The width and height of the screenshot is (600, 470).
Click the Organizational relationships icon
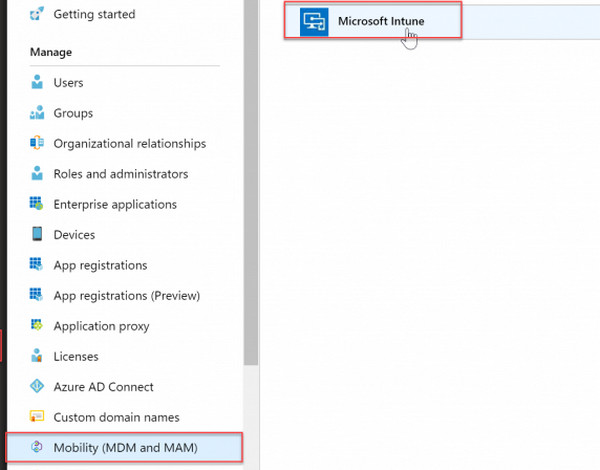point(37,143)
